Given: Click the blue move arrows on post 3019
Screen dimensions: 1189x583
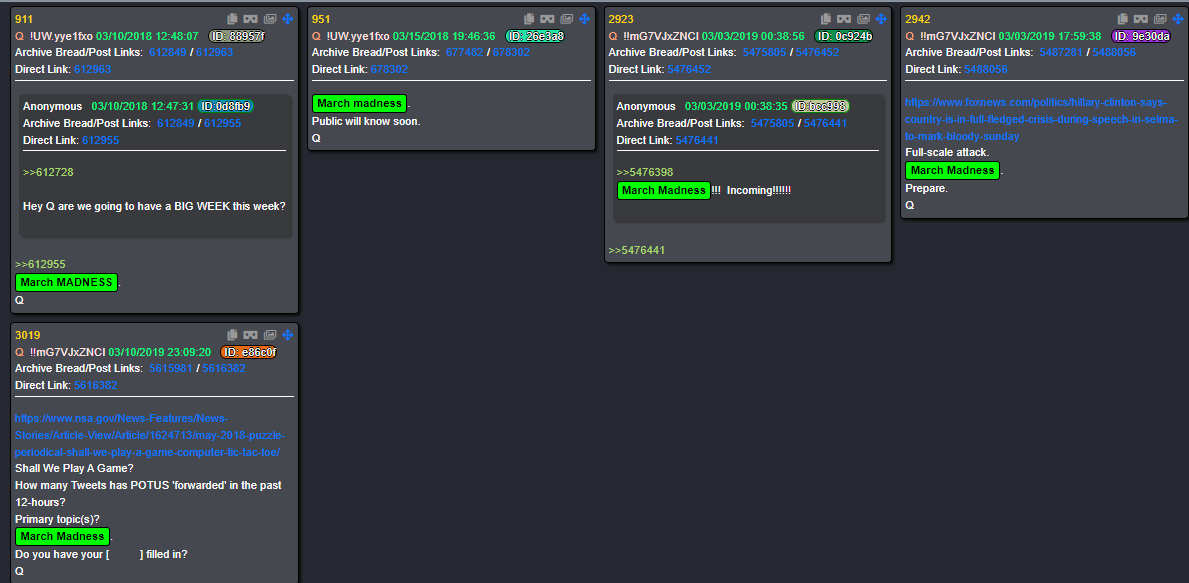Looking at the screenshot, I should (x=287, y=335).
